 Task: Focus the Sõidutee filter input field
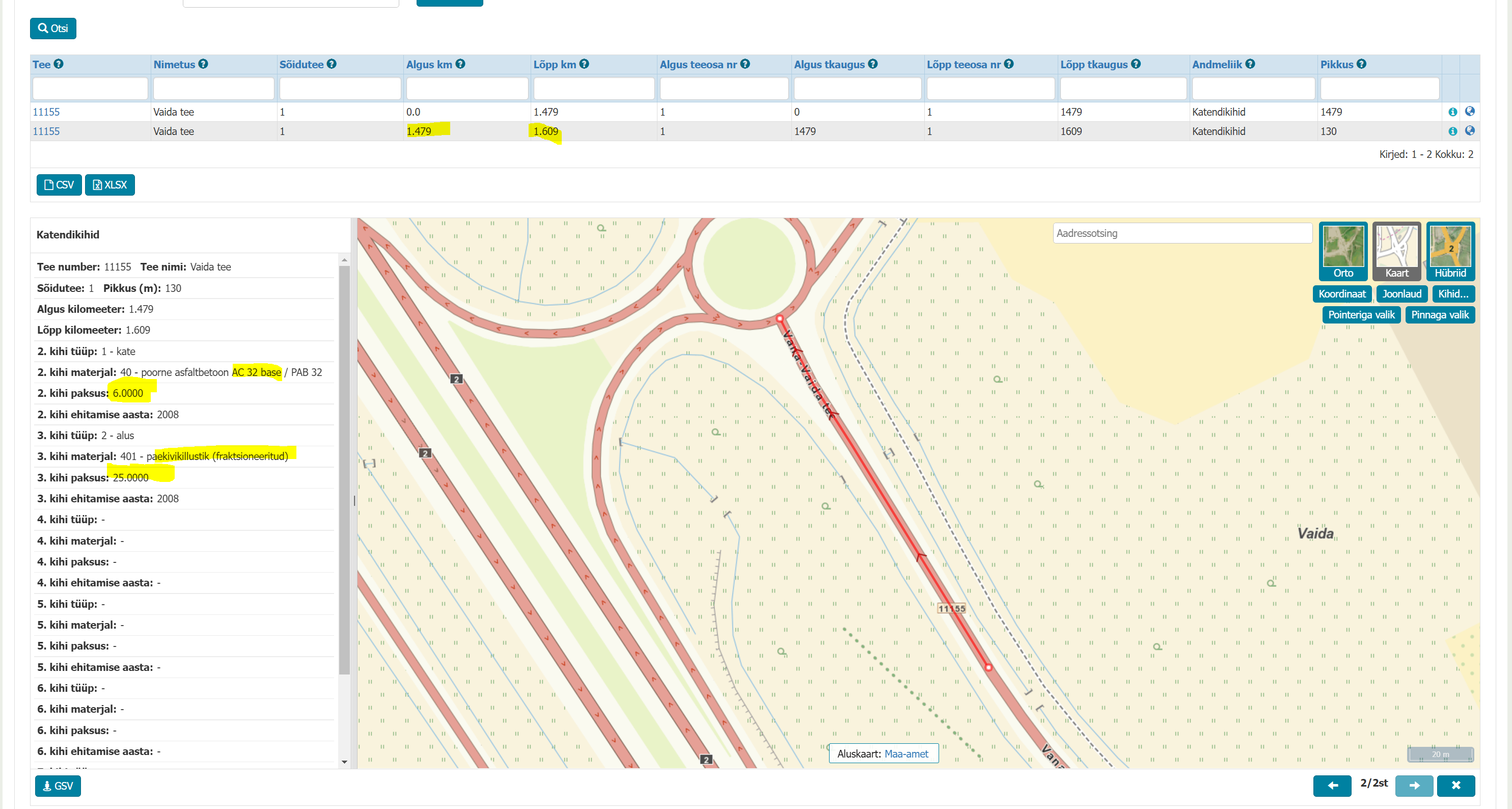[340, 89]
